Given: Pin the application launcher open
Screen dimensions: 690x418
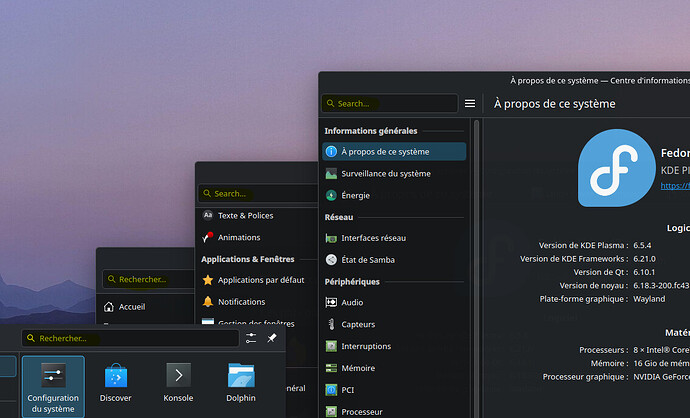Looking at the screenshot, I should click(272, 339).
